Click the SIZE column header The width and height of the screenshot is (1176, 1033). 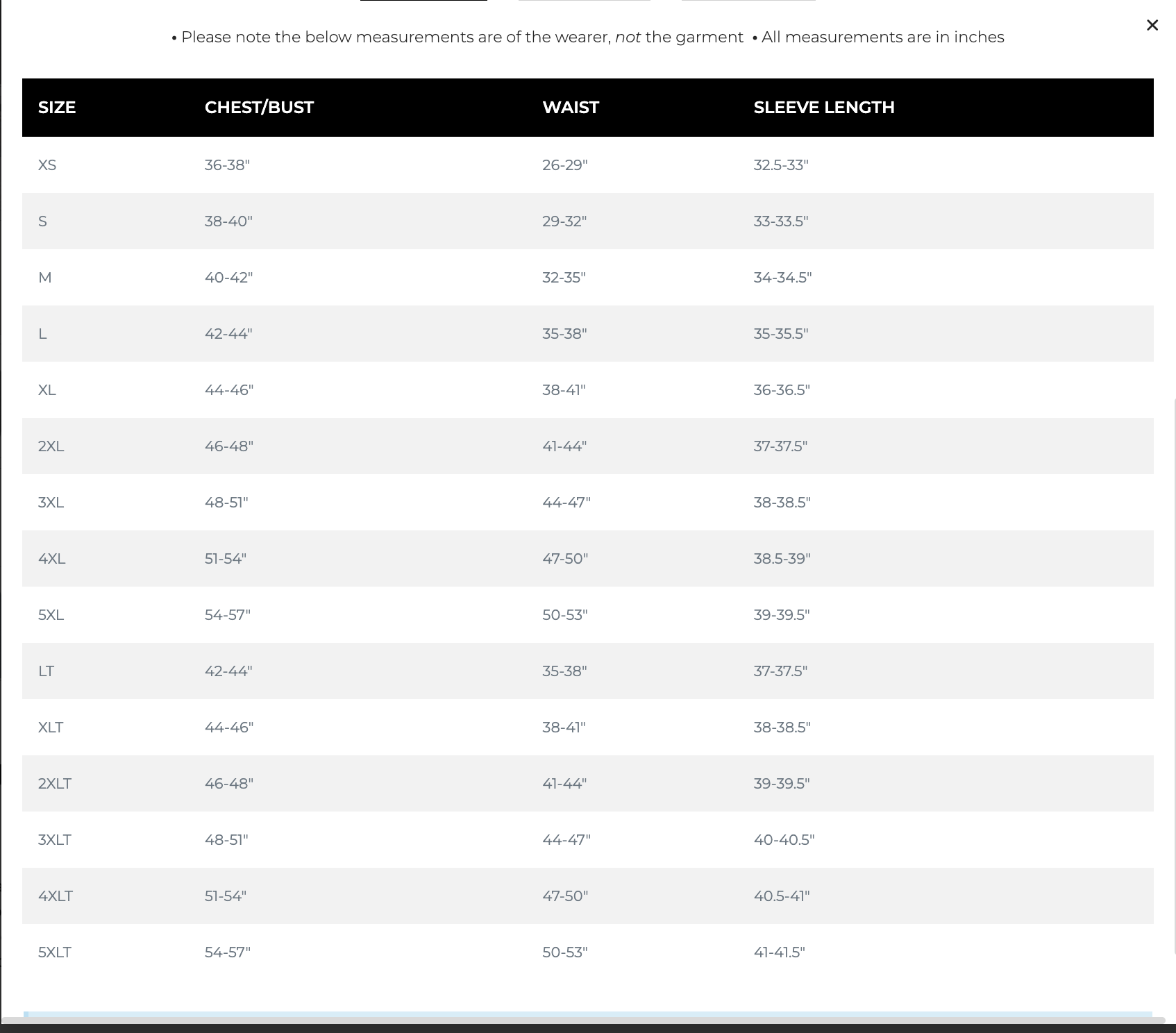pyautogui.click(x=57, y=108)
